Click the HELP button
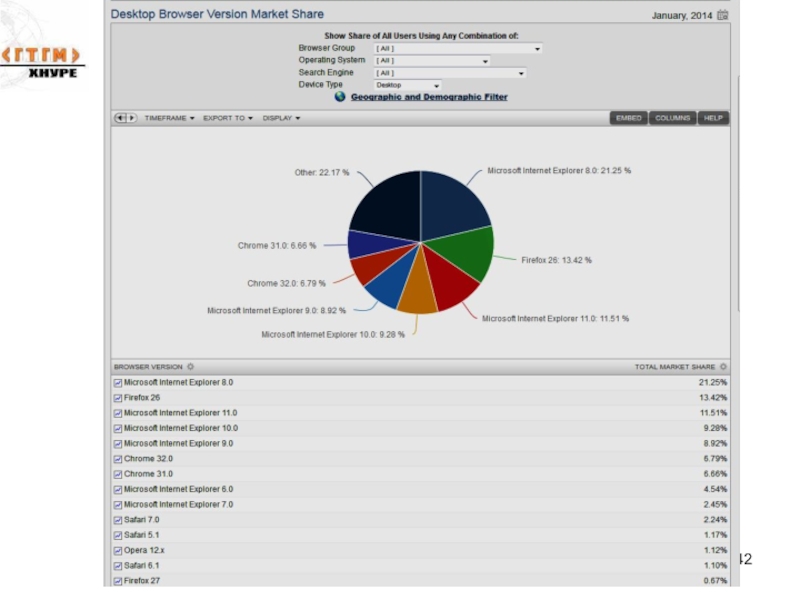The width and height of the screenshot is (800, 600). pyautogui.click(x=713, y=118)
